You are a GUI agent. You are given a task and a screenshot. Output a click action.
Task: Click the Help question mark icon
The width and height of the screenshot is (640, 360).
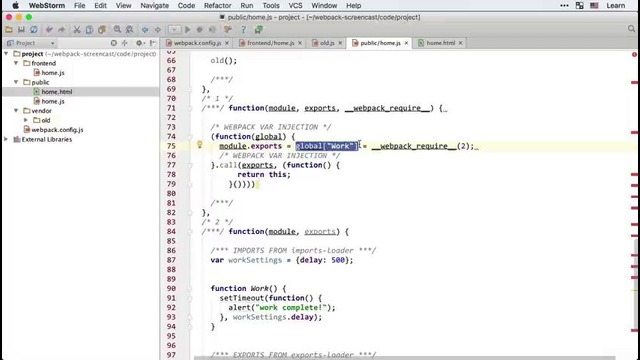click(x=243, y=29)
